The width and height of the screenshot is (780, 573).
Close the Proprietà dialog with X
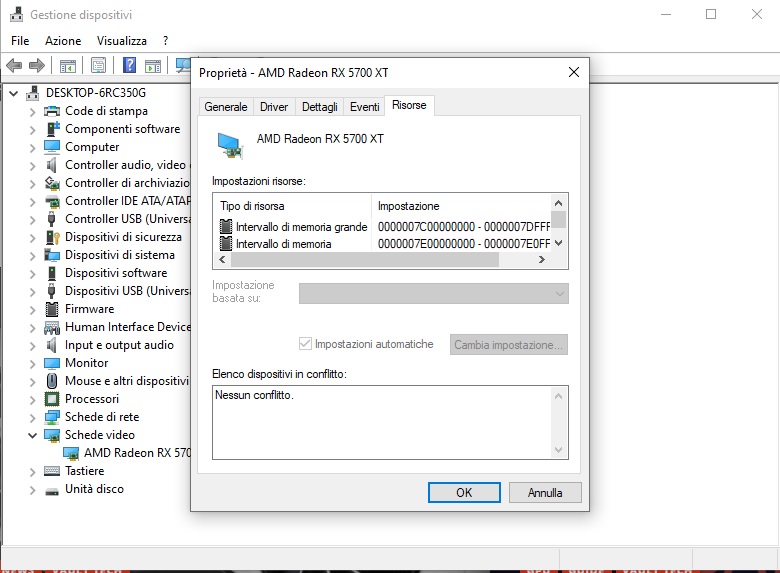(574, 73)
